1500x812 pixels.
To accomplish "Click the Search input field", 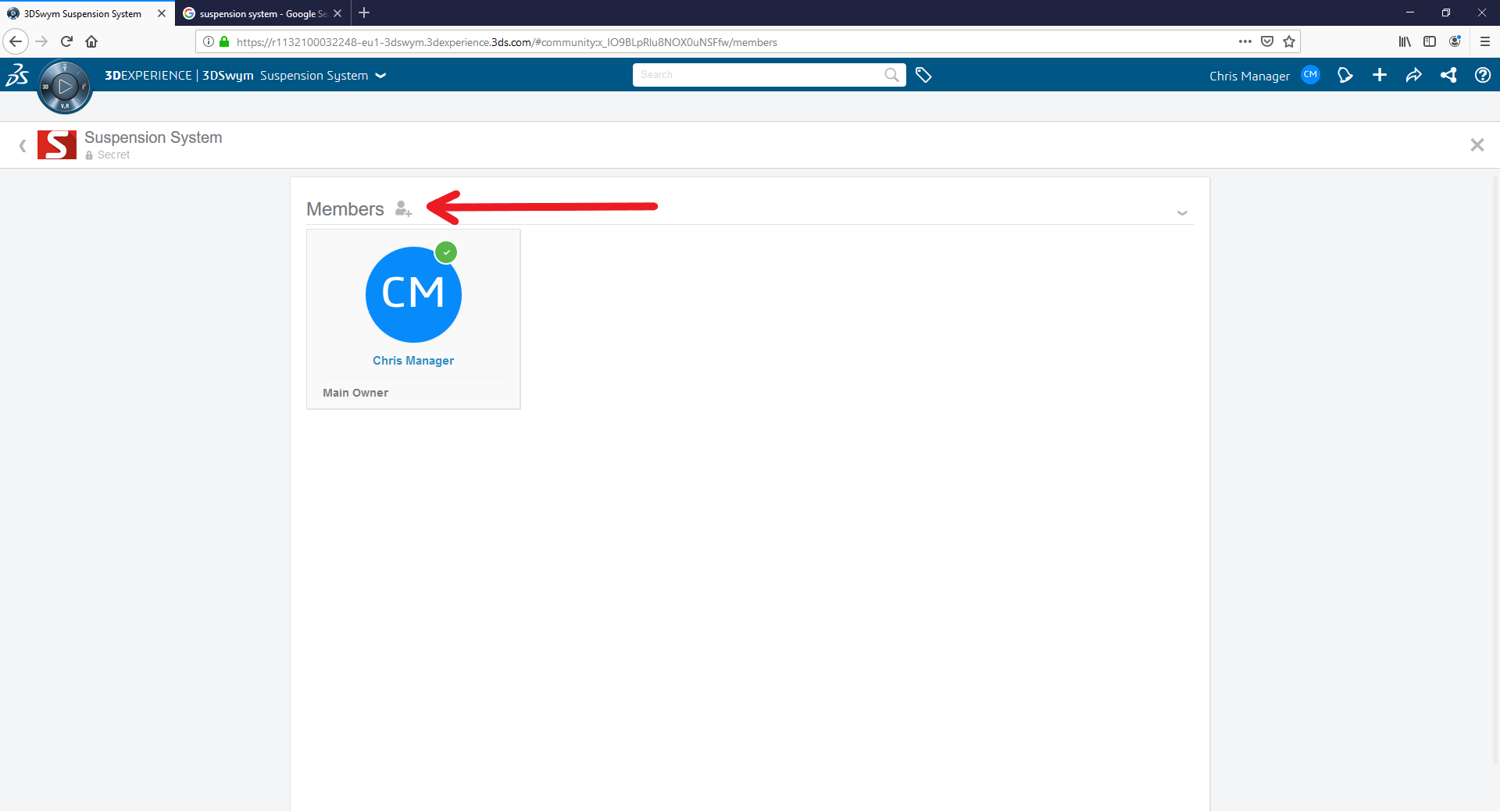I will [x=758, y=75].
